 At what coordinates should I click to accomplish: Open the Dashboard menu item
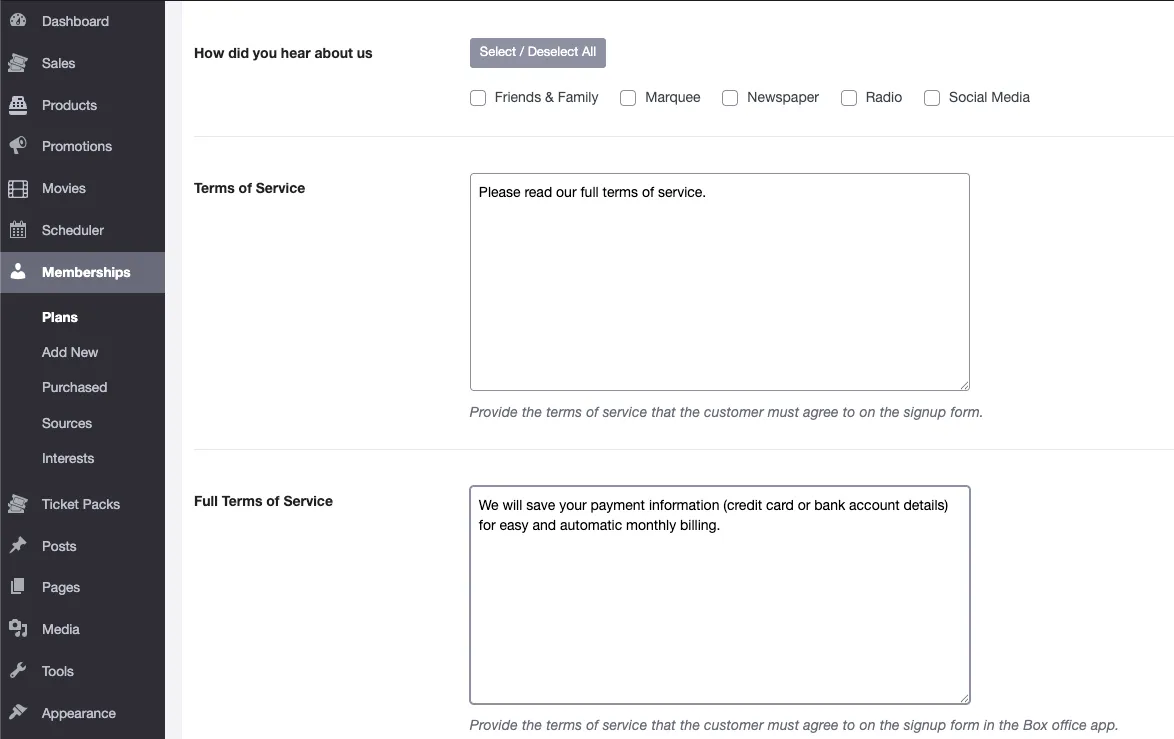coord(76,21)
